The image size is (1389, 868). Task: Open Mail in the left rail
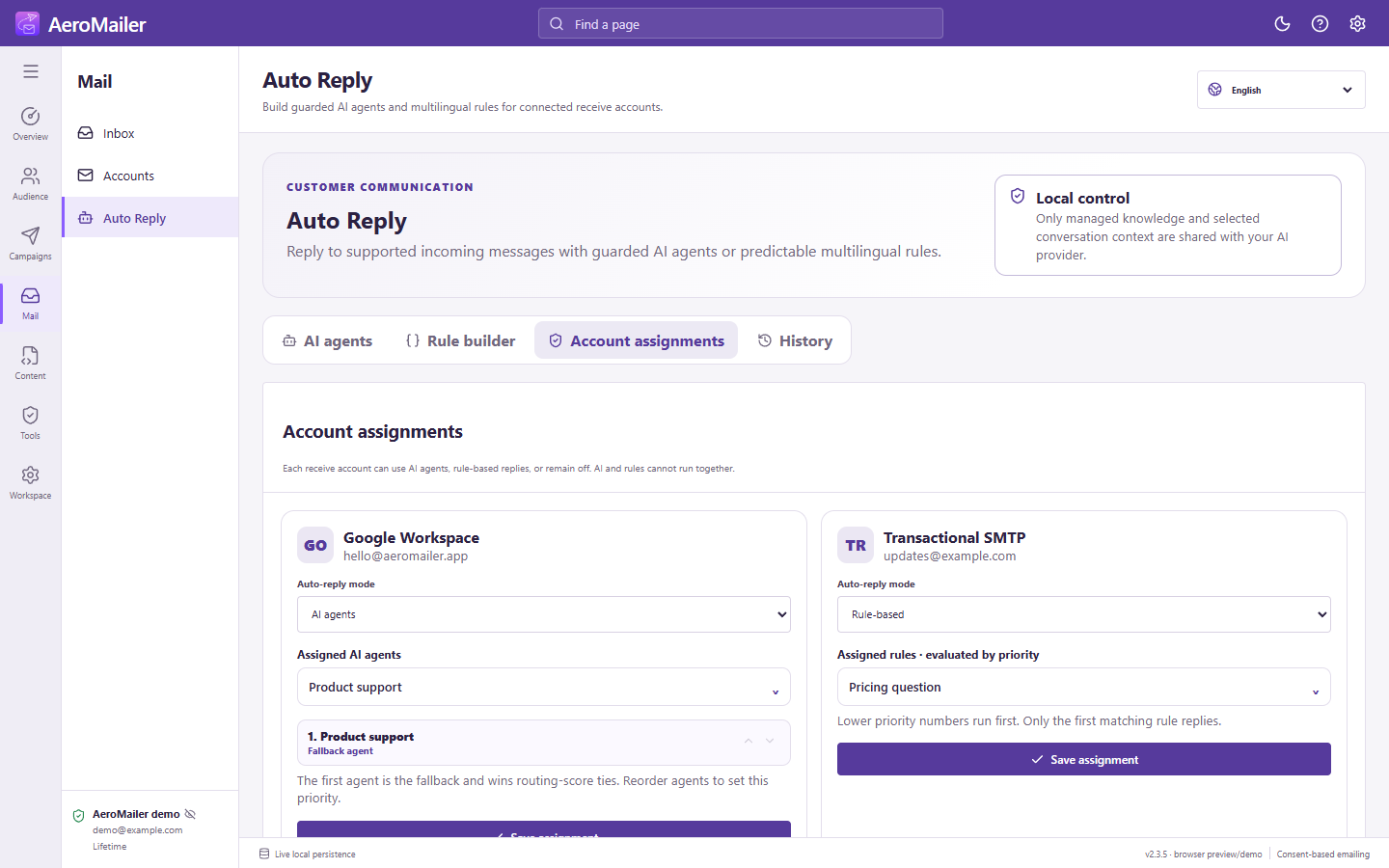click(31, 303)
